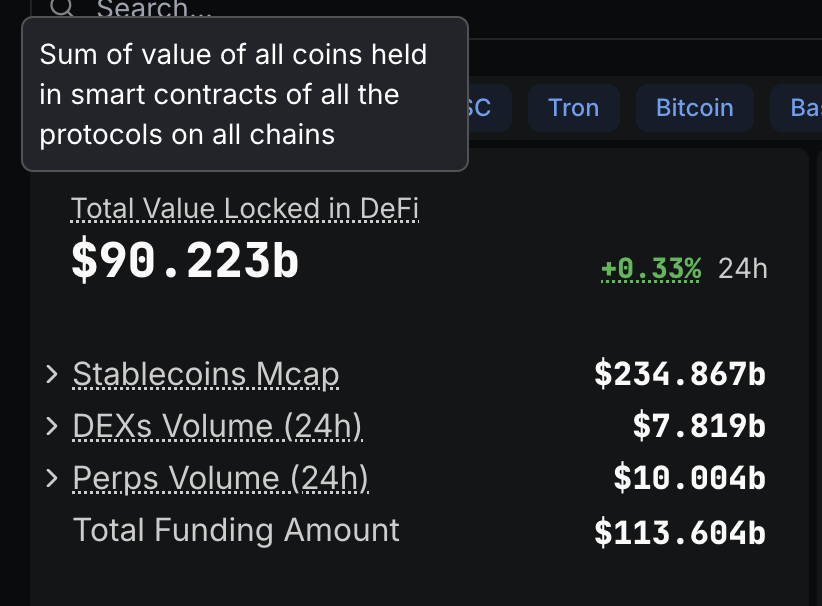
Task: Open the Stablecoins Mcap label
Action: [x=206, y=374]
